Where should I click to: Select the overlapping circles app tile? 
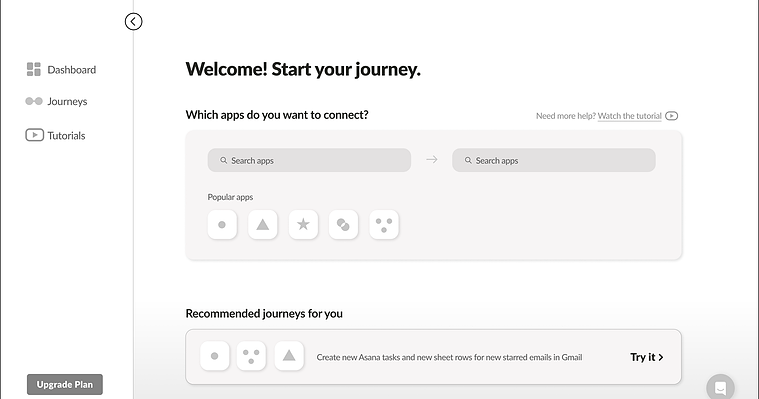pos(343,224)
